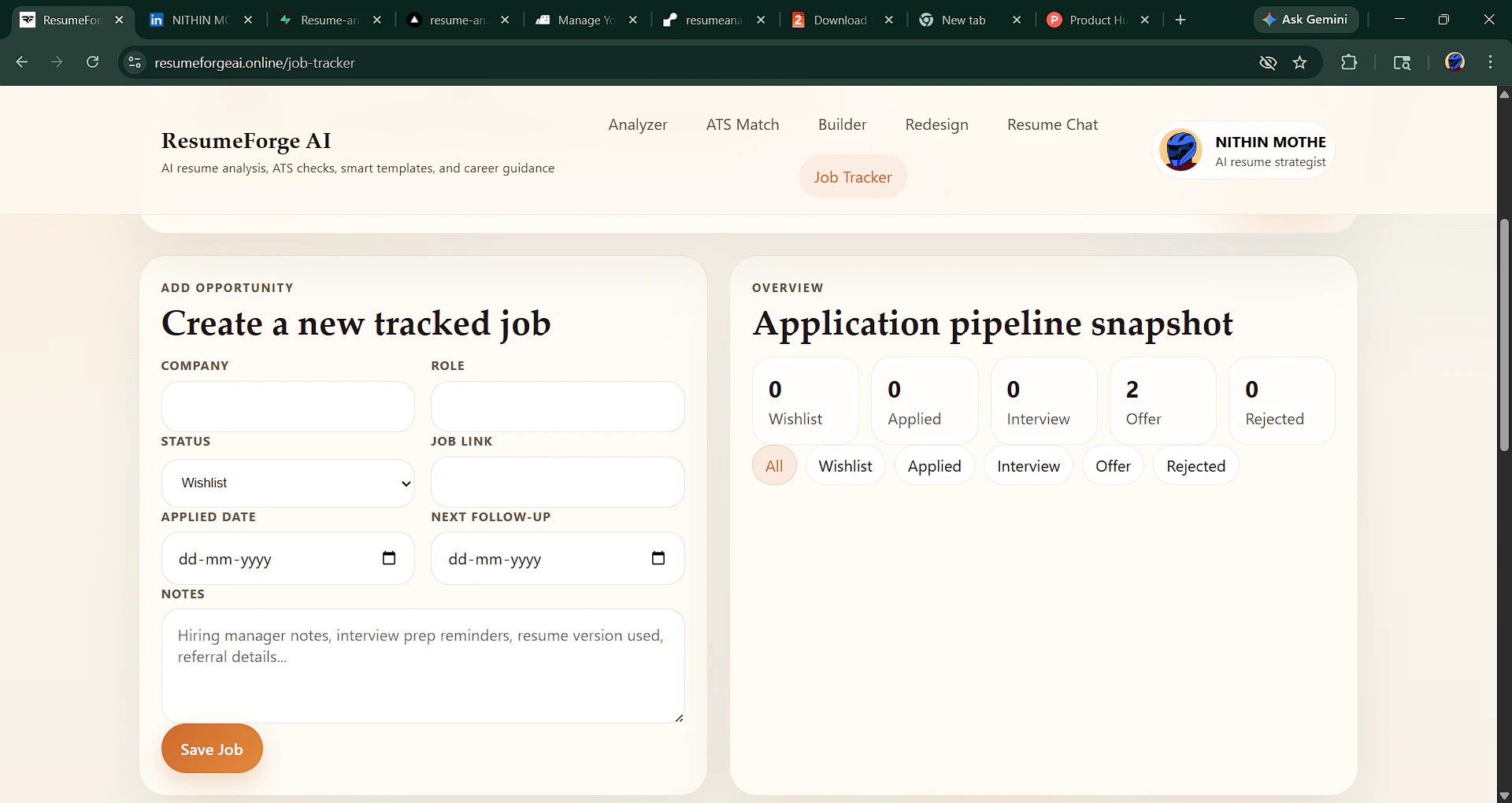Image resolution: width=1512 pixels, height=803 pixels.
Task: Open the Chrome three-dot menu
Action: tap(1490, 62)
